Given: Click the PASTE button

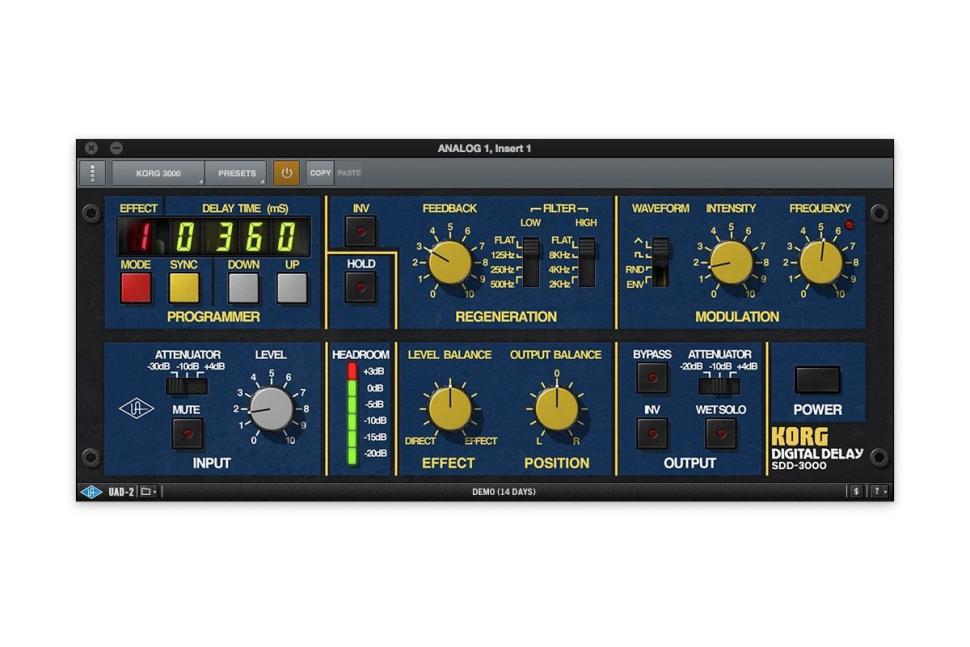Looking at the screenshot, I should pos(349,173).
